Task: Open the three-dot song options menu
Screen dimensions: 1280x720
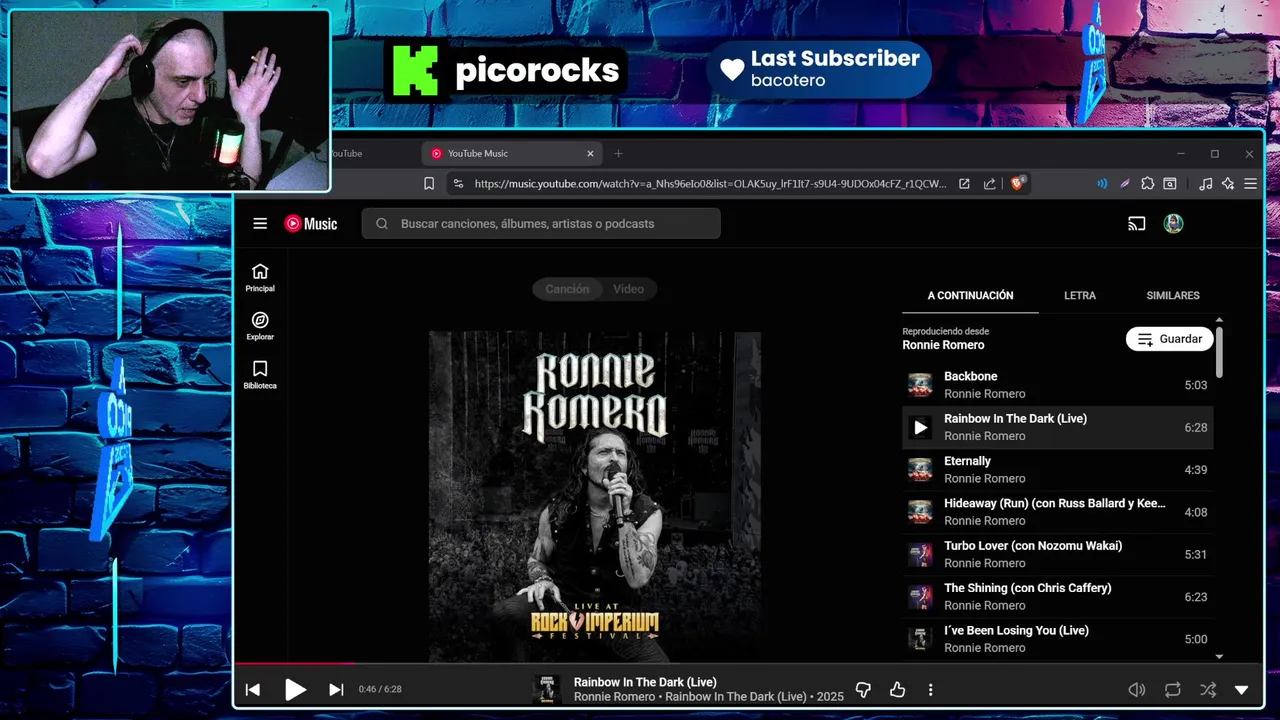Action: click(930, 689)
